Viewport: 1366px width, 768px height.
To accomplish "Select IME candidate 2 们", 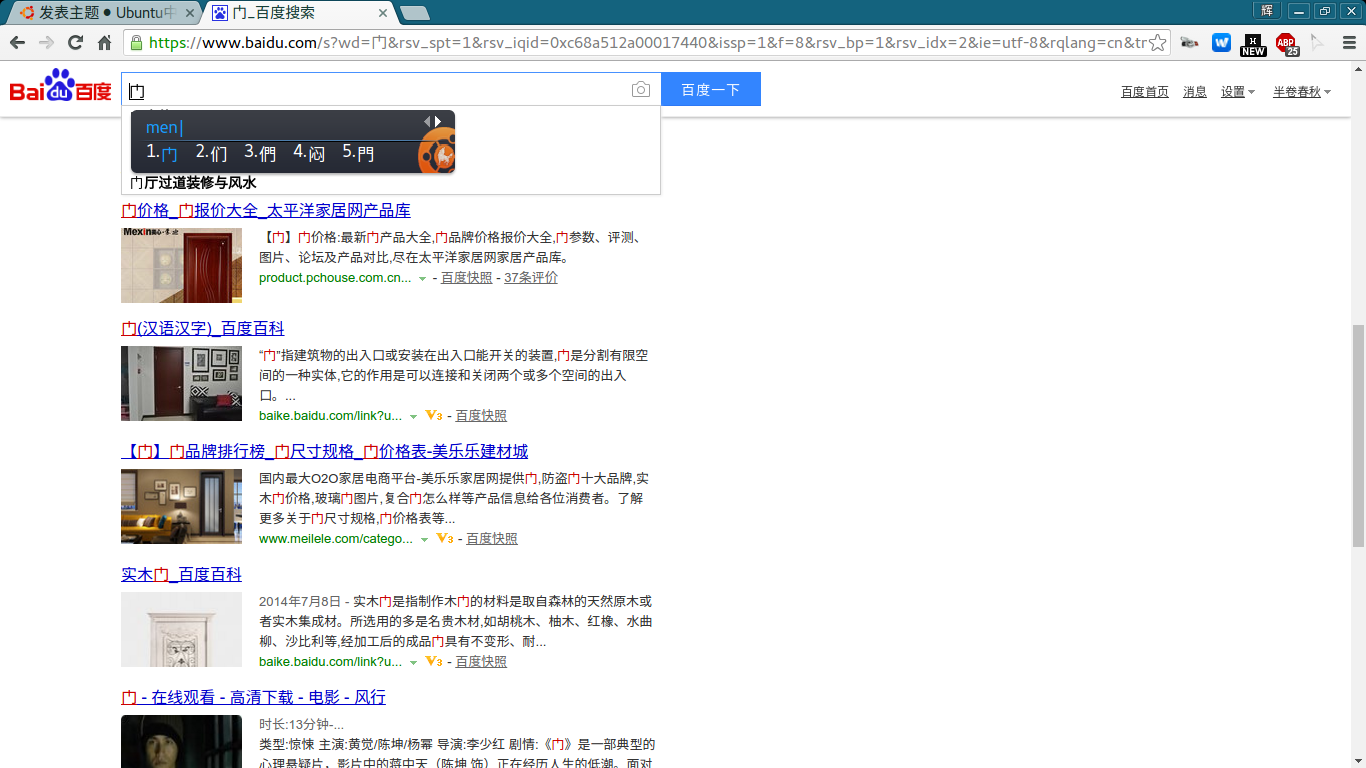I will (x=211, y=153).
